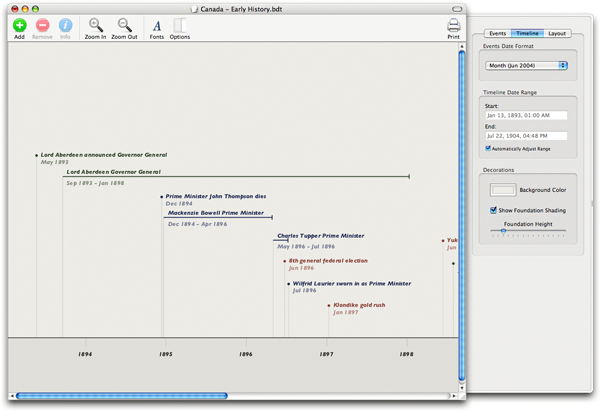Screen dimensions: 600x411
Task: Select Prime Minister John Thompson dies event
Action: click(x=216, y=196)
